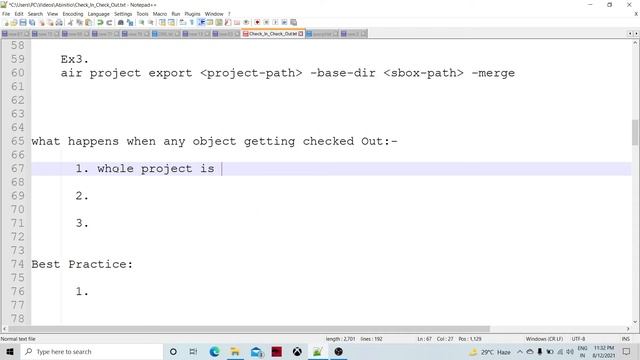Image resolution: width=640 pixels, height=360 pixels.
Task: Open the Window menu
Action: [x=214, y=14]
